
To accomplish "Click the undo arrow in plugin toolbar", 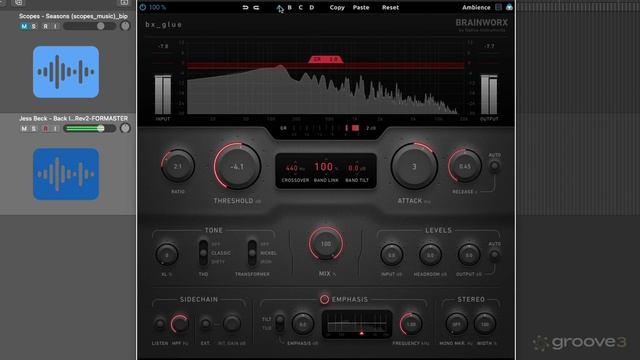I will pyautogui.click(x=245, y=7).
